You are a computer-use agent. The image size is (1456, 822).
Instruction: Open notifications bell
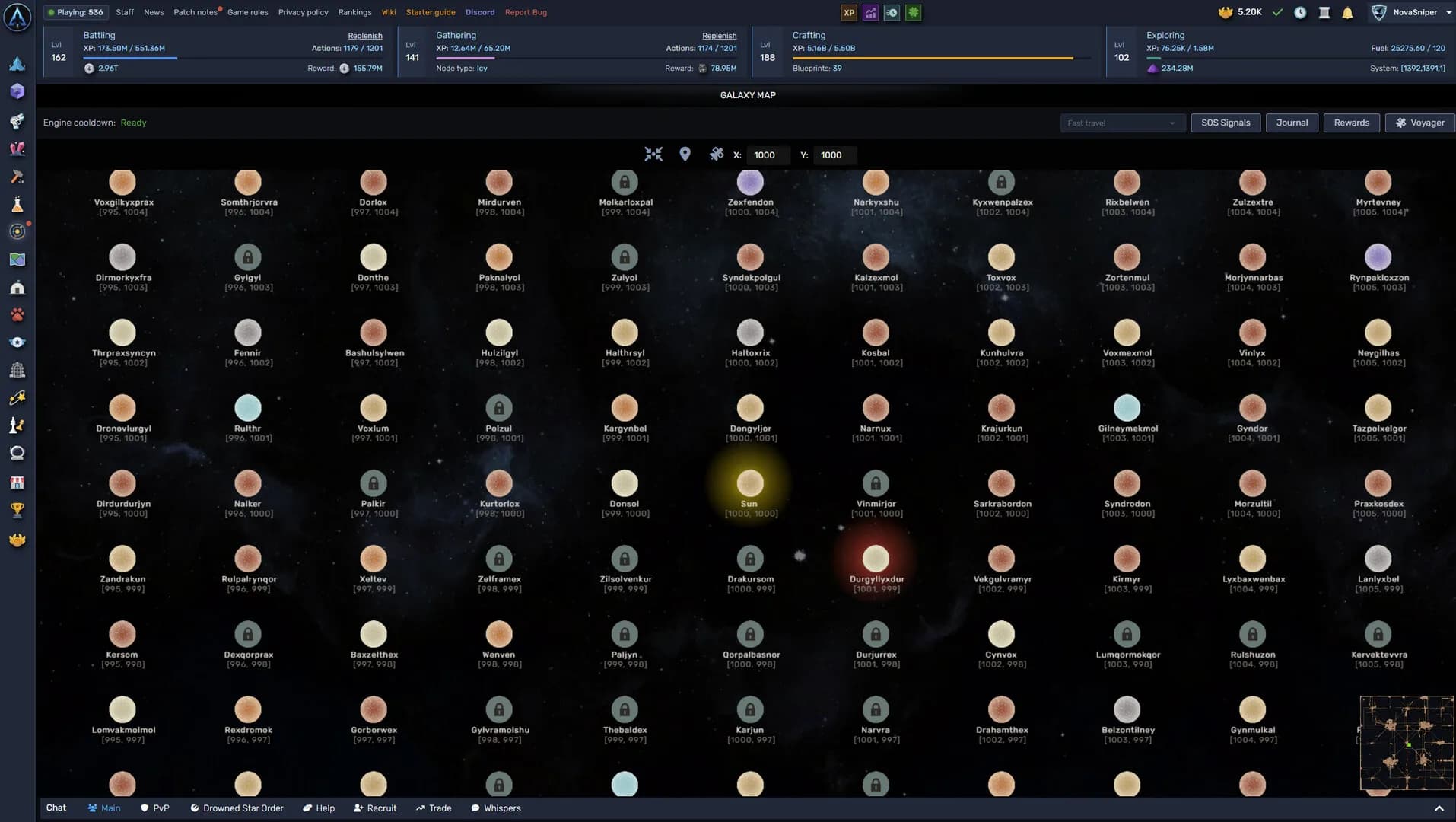point(1347,12)
